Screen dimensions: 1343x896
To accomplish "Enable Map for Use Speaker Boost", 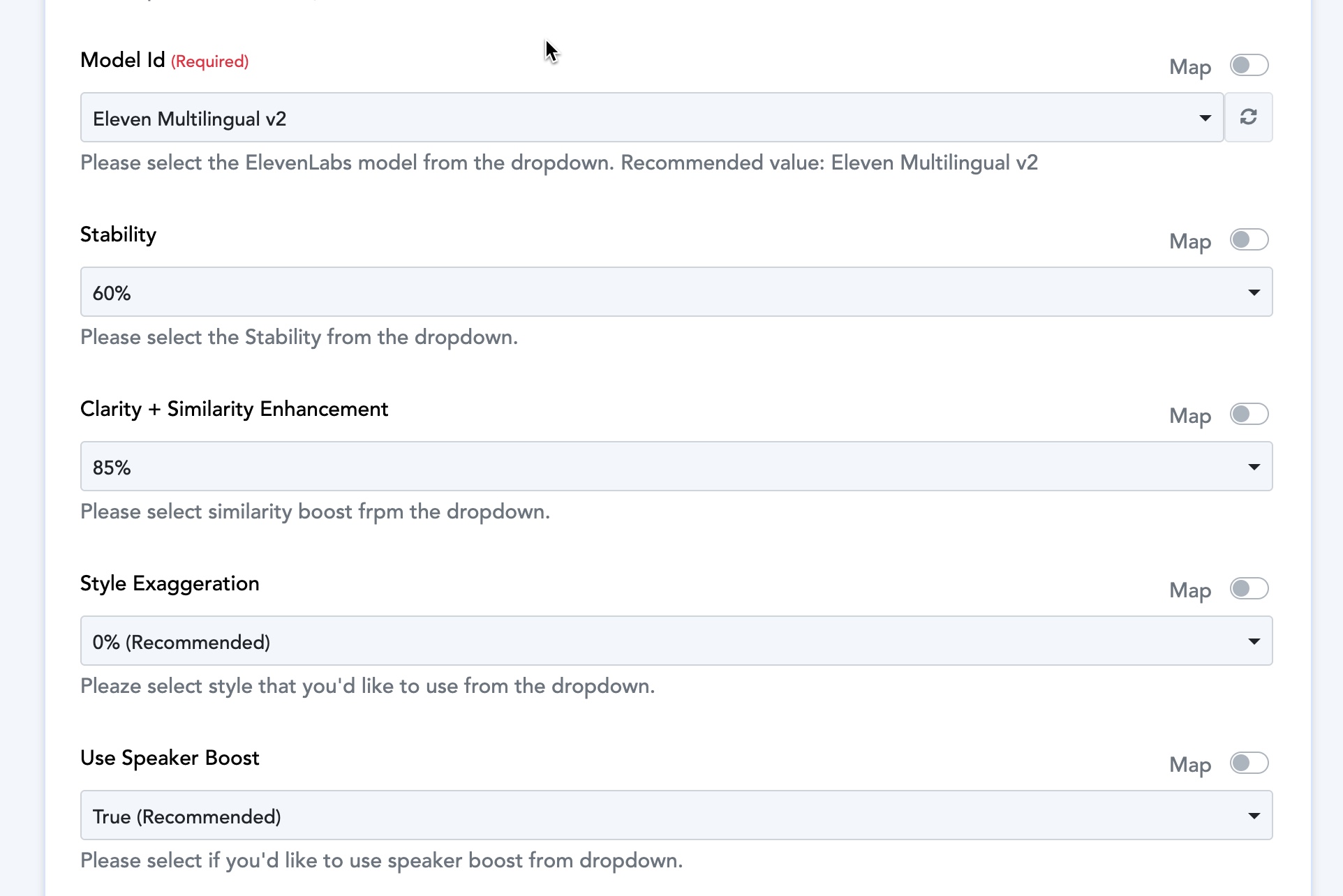I will pyautogui.click(x=1249, y=763).
